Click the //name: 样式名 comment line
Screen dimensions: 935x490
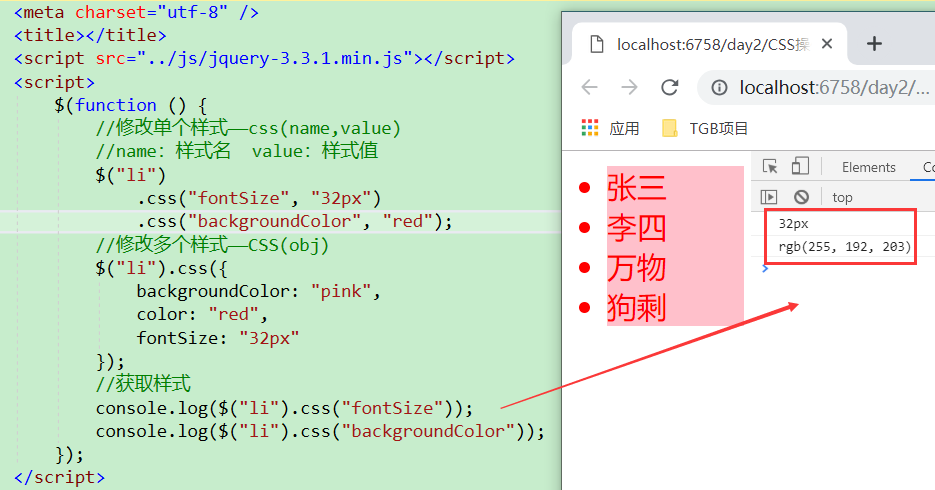click(237, 151)
